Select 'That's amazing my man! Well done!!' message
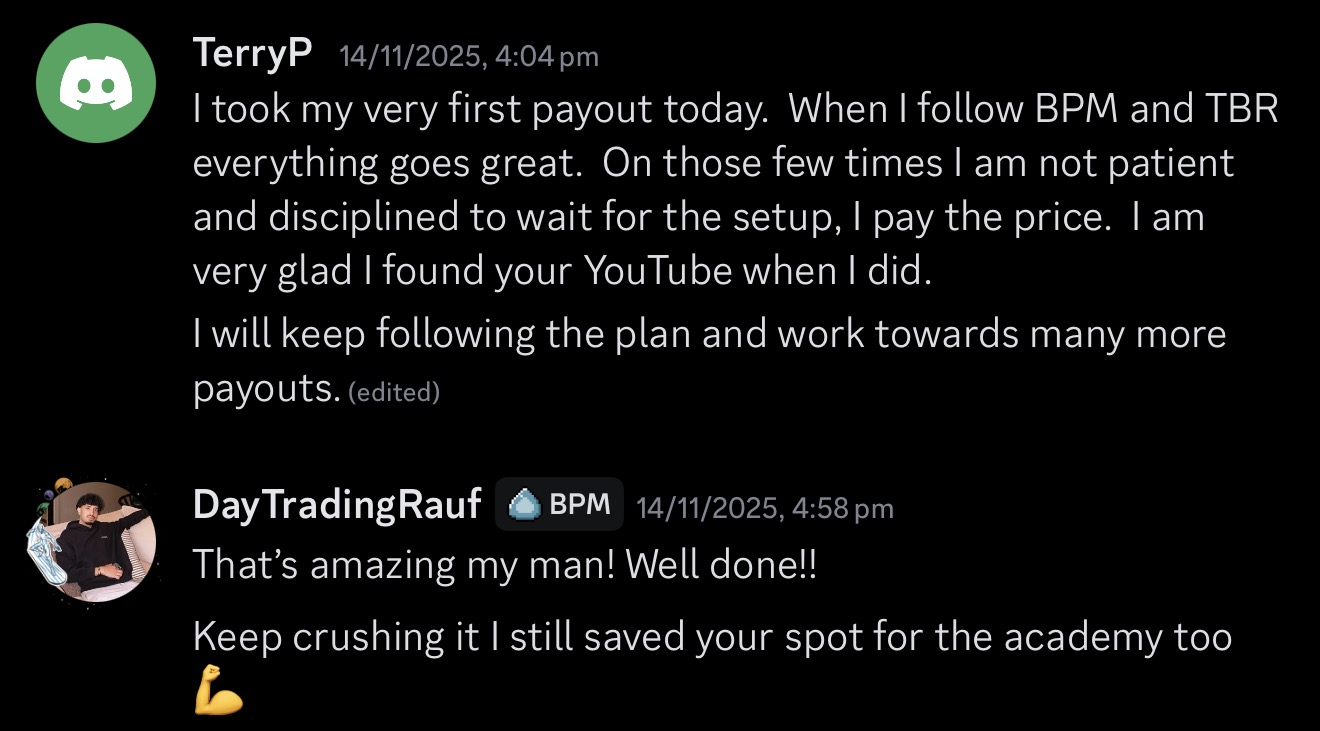Viewport: 1320px width, 731px height. 505,565
